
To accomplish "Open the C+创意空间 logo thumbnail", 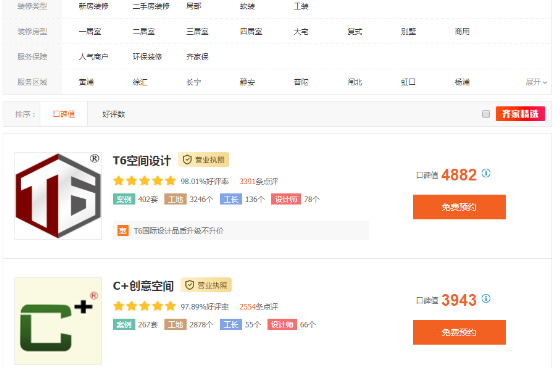I will (x=58, y=321).
